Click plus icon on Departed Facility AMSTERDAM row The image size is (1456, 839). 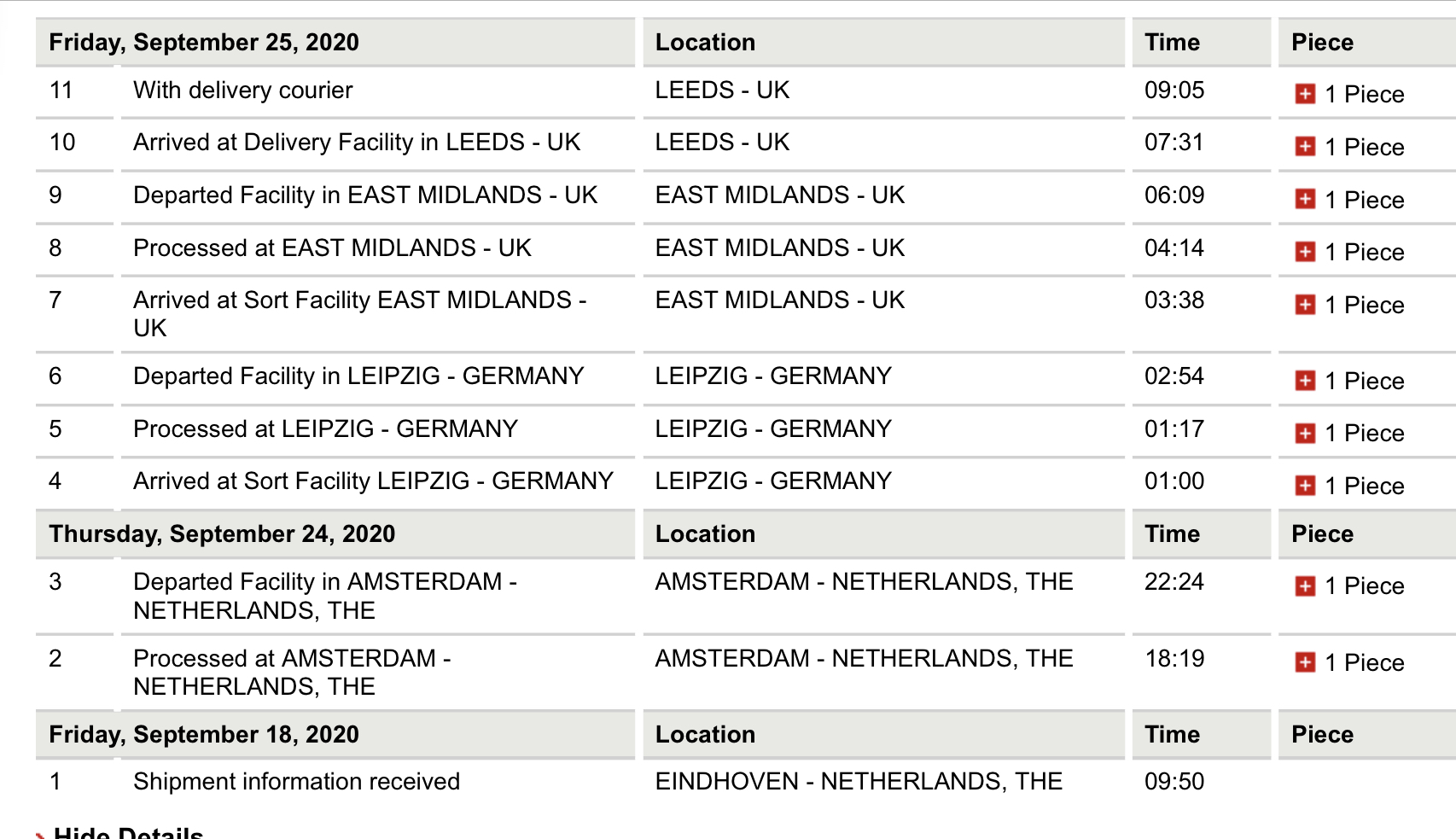1305,586
